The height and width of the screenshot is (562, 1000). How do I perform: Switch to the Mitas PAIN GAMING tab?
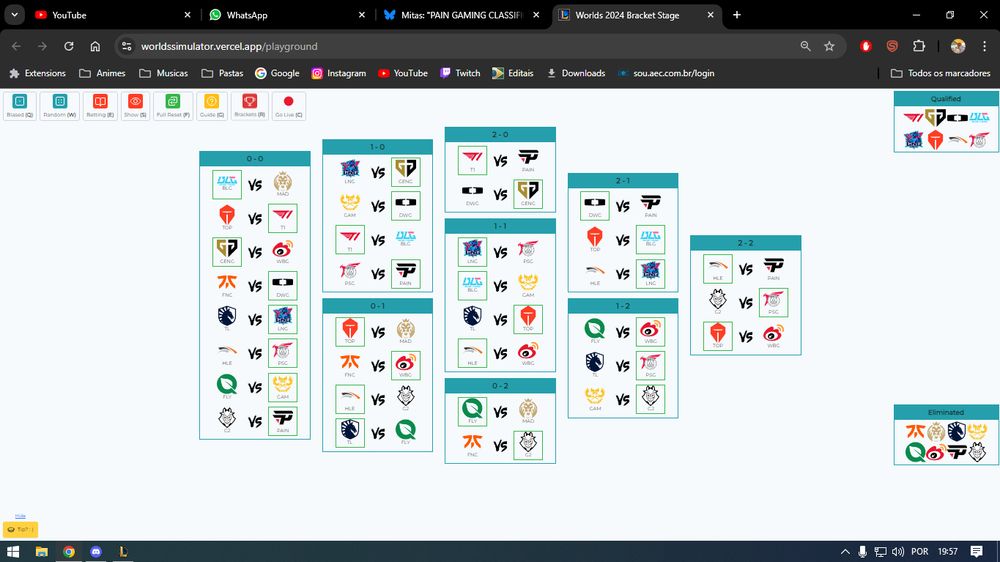point(462,15)
